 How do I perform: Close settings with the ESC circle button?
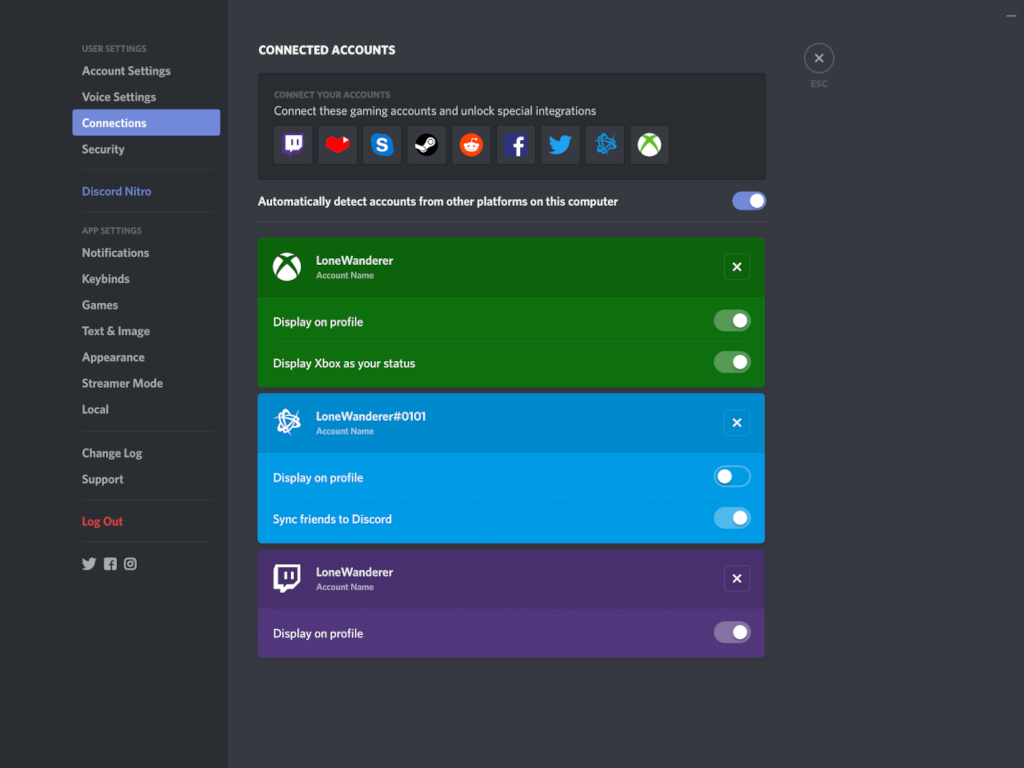tap(819, 58)
